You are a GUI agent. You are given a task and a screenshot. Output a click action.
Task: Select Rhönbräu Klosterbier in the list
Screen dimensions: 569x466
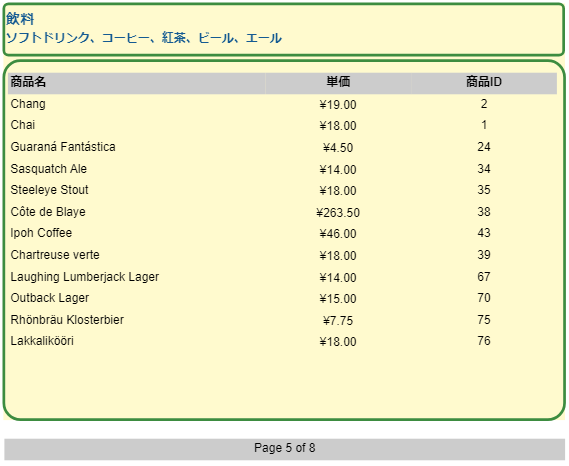pos(67,320)
